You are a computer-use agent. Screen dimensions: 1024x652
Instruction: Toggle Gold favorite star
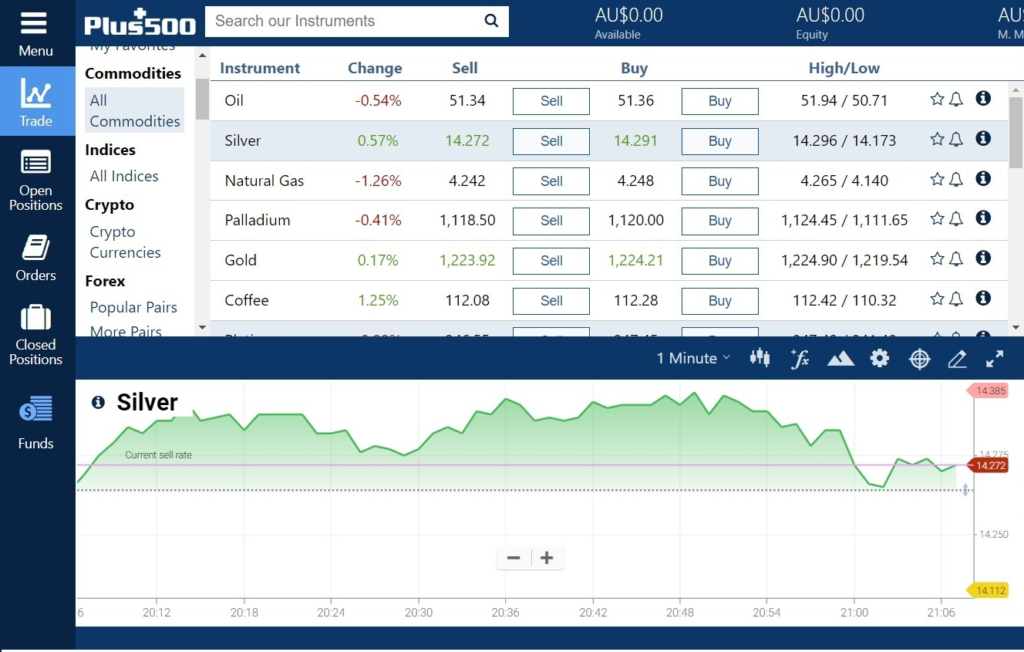click(937, 259)
